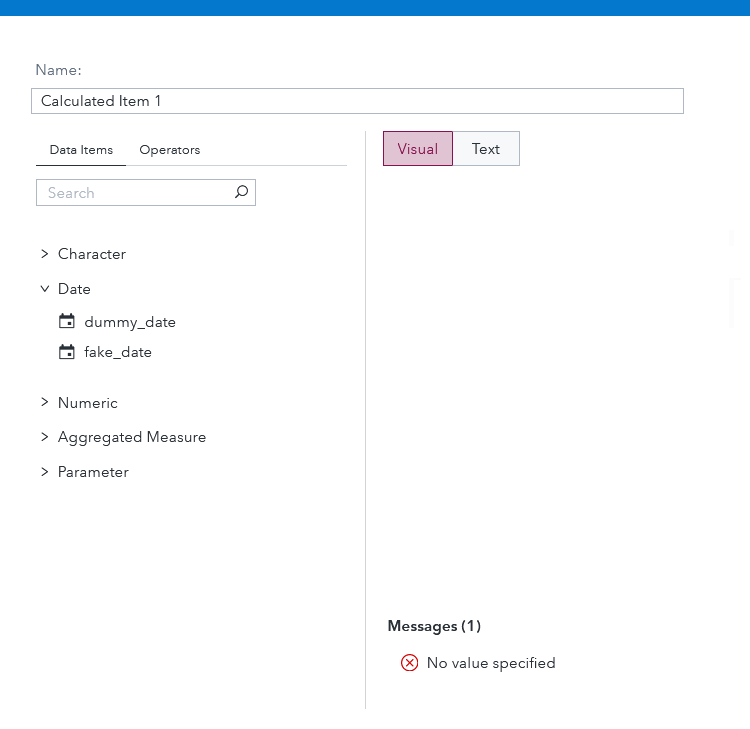
Task: Click the Messages (1) heading
Action: (434, 626)
